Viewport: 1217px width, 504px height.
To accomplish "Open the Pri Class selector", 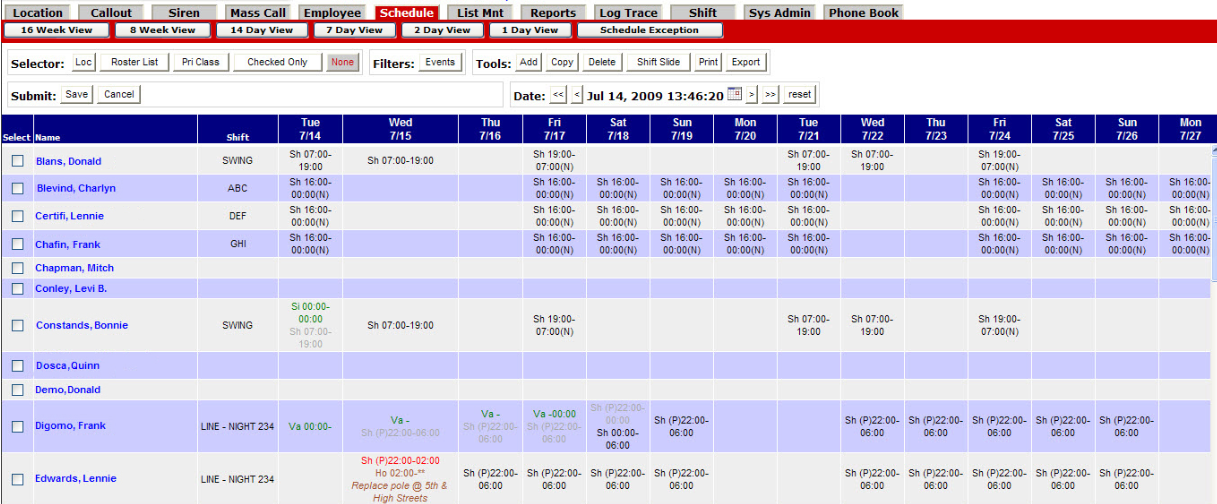I will (200, 62).
